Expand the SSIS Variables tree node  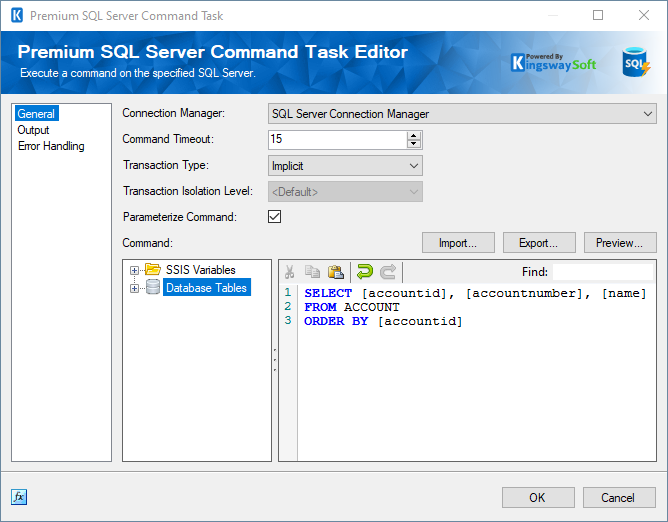[x=134, y=270]
